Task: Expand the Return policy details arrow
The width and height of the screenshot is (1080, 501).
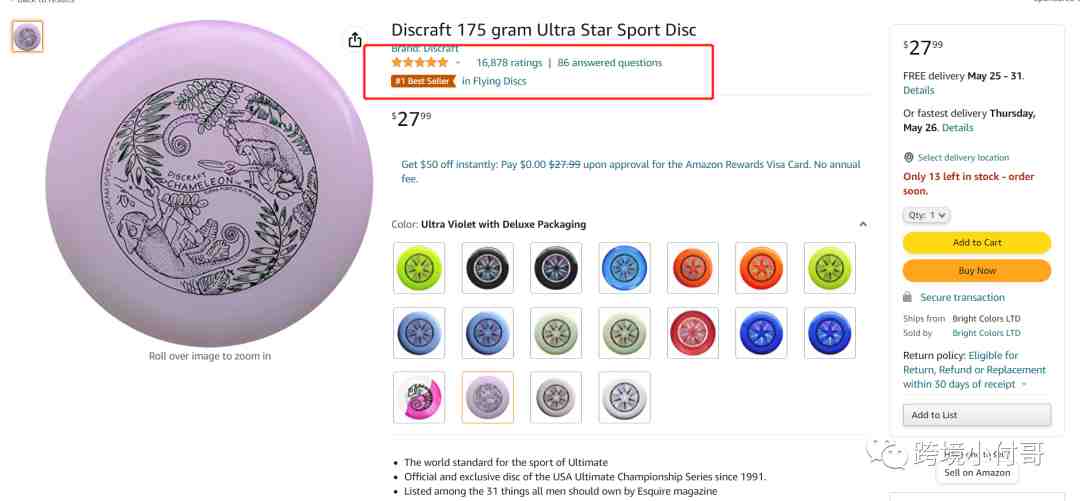Action: point(1024,385)
